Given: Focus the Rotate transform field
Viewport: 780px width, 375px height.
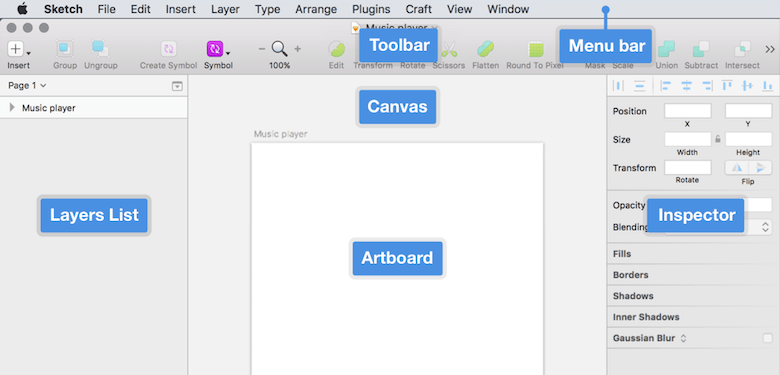Looking at the screenshot, I should pos(687,168).
